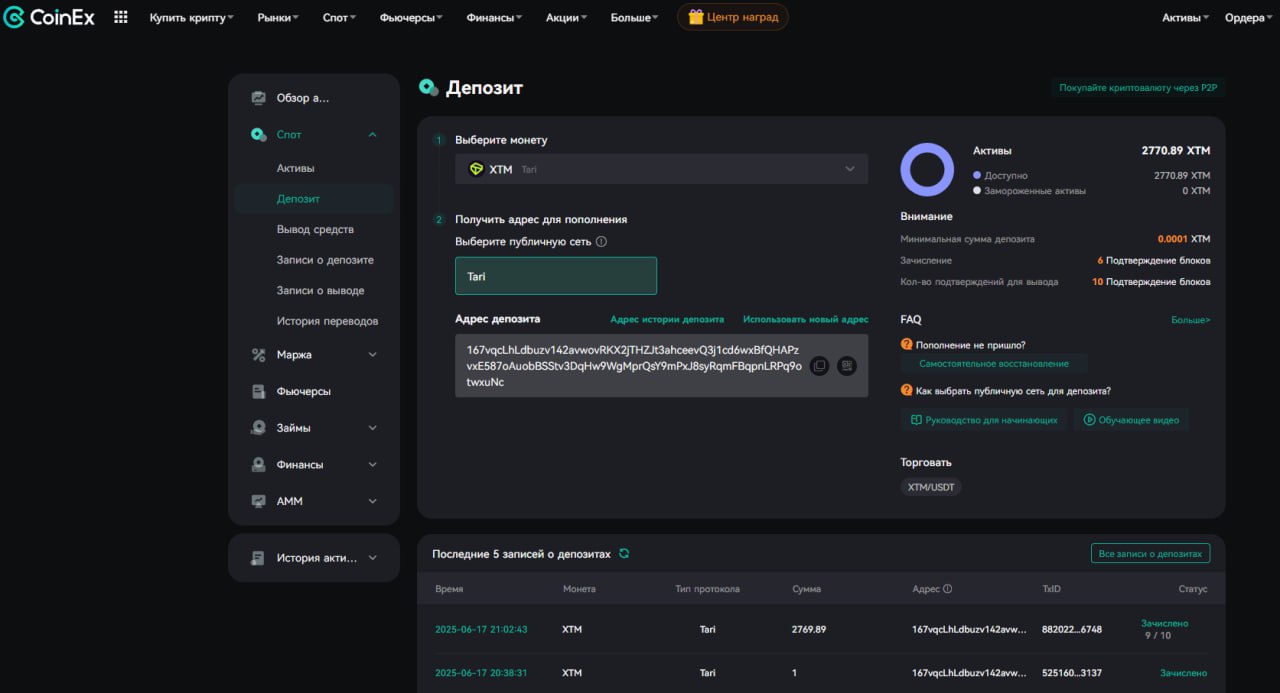
Task: Click the Депозит heading icon
Action: point(428,88)
